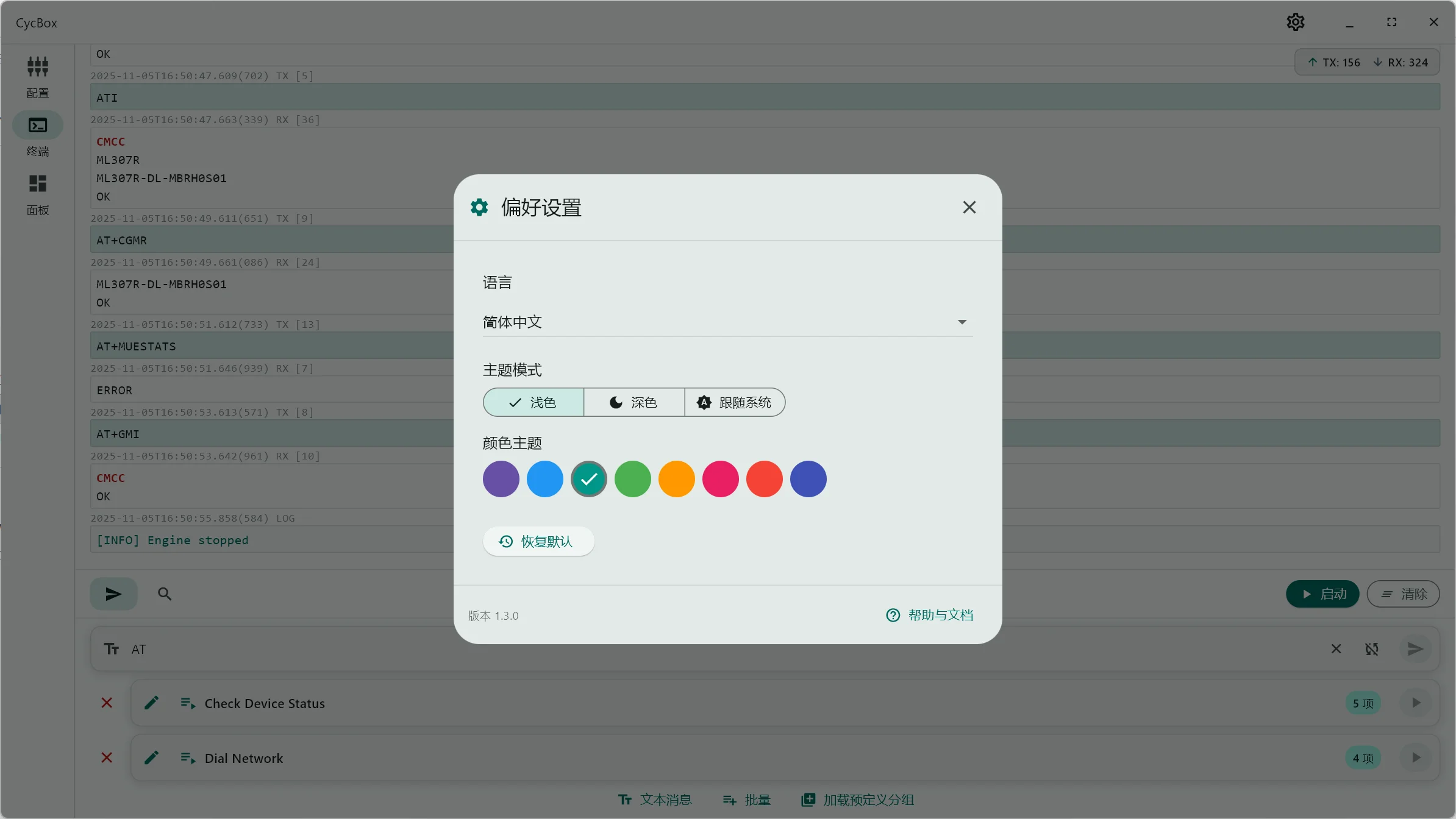
Task: Click the loop/repeat icon in the AT message row
Action: (1372, 650)
